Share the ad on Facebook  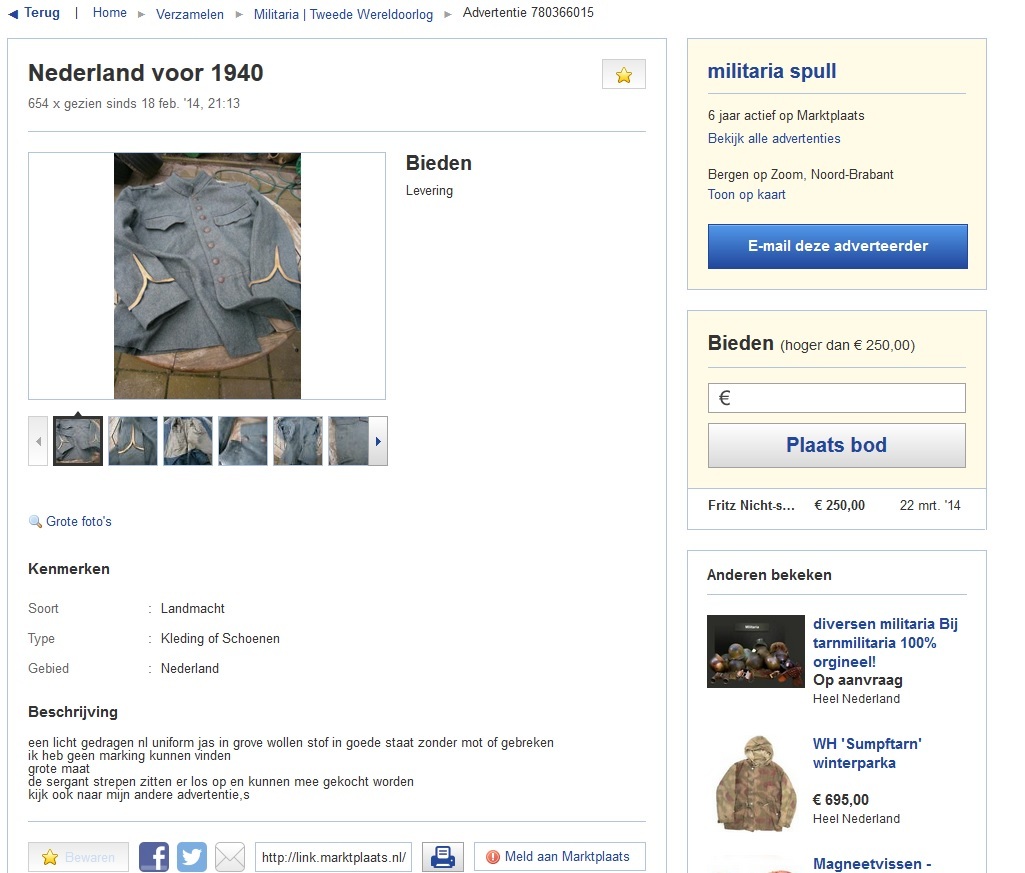[x=154, y=857]
